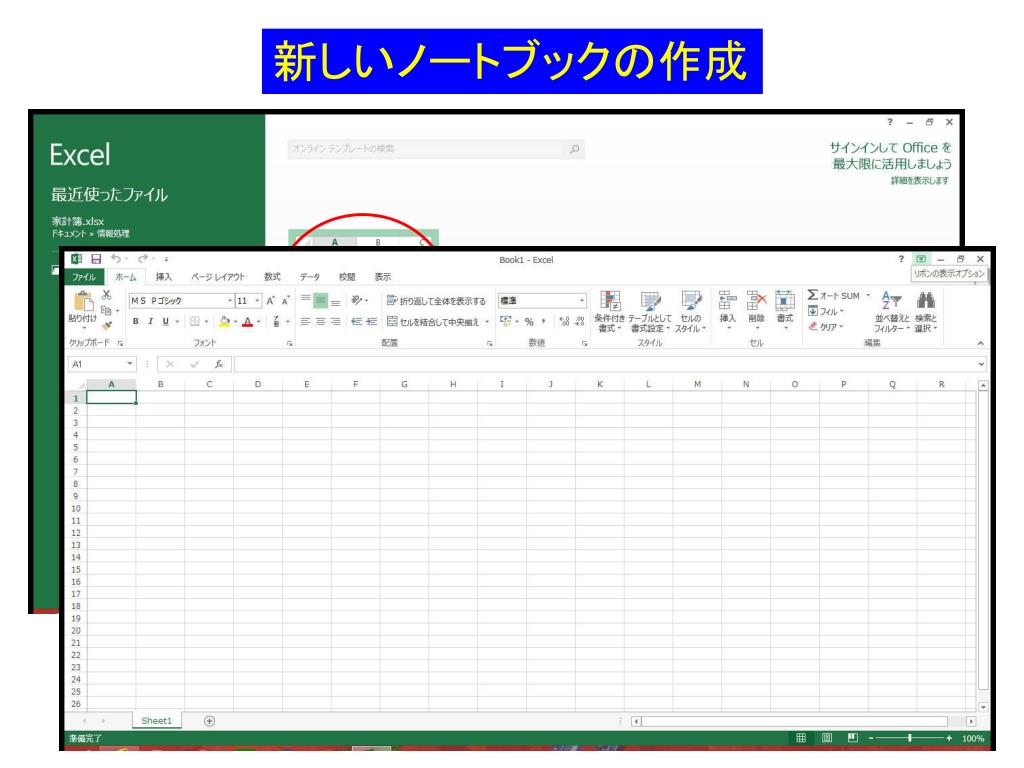Open the クリア clear dropdown

[826, 327]
